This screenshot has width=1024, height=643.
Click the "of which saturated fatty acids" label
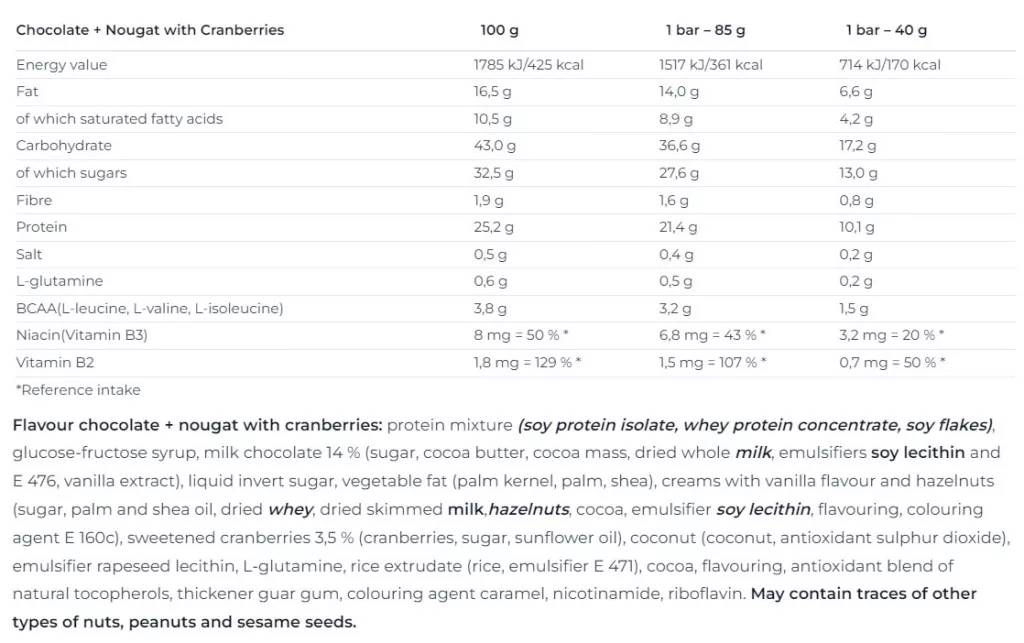tap(119, 119)
